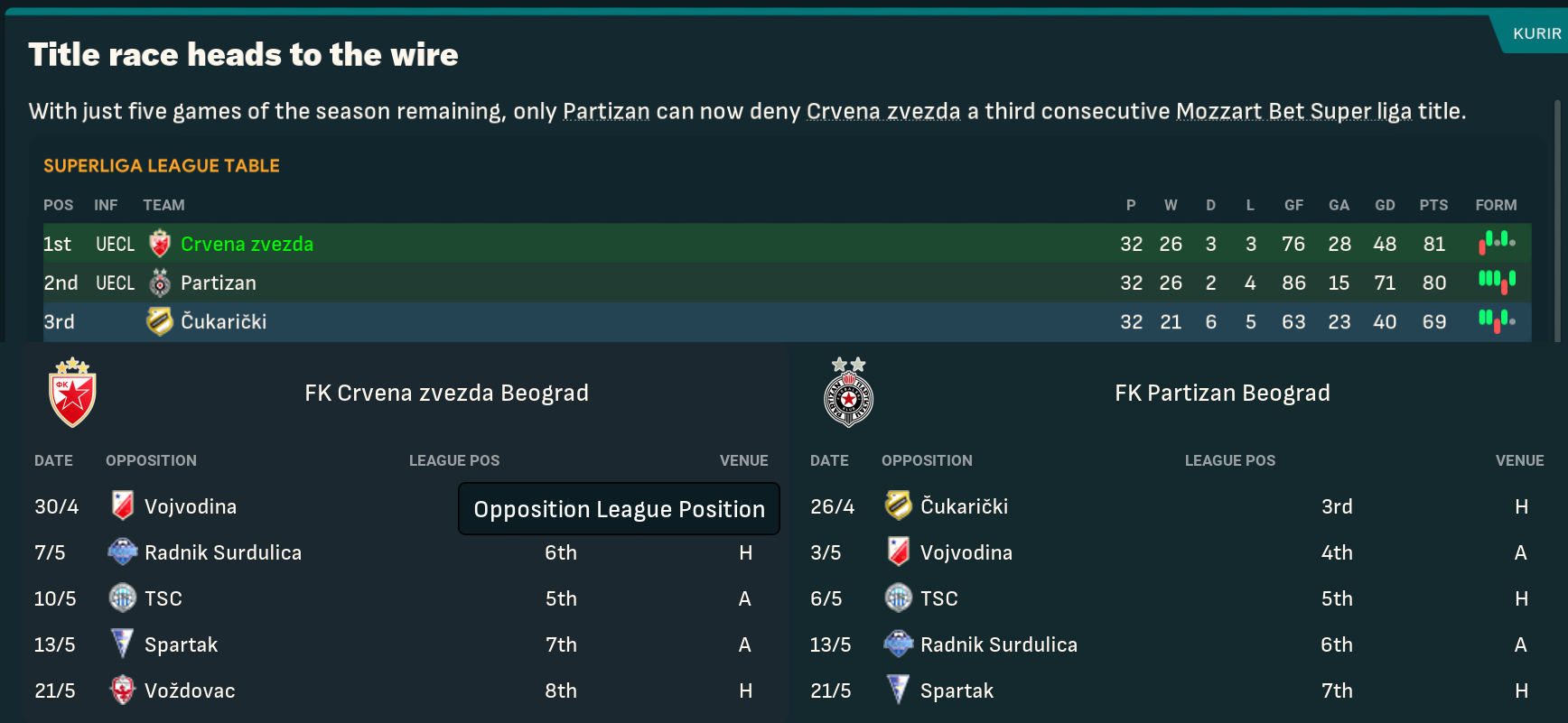Open the Mozzart Bet Super liga link
1568x723 pixels.
click(x=1293, y=111)
